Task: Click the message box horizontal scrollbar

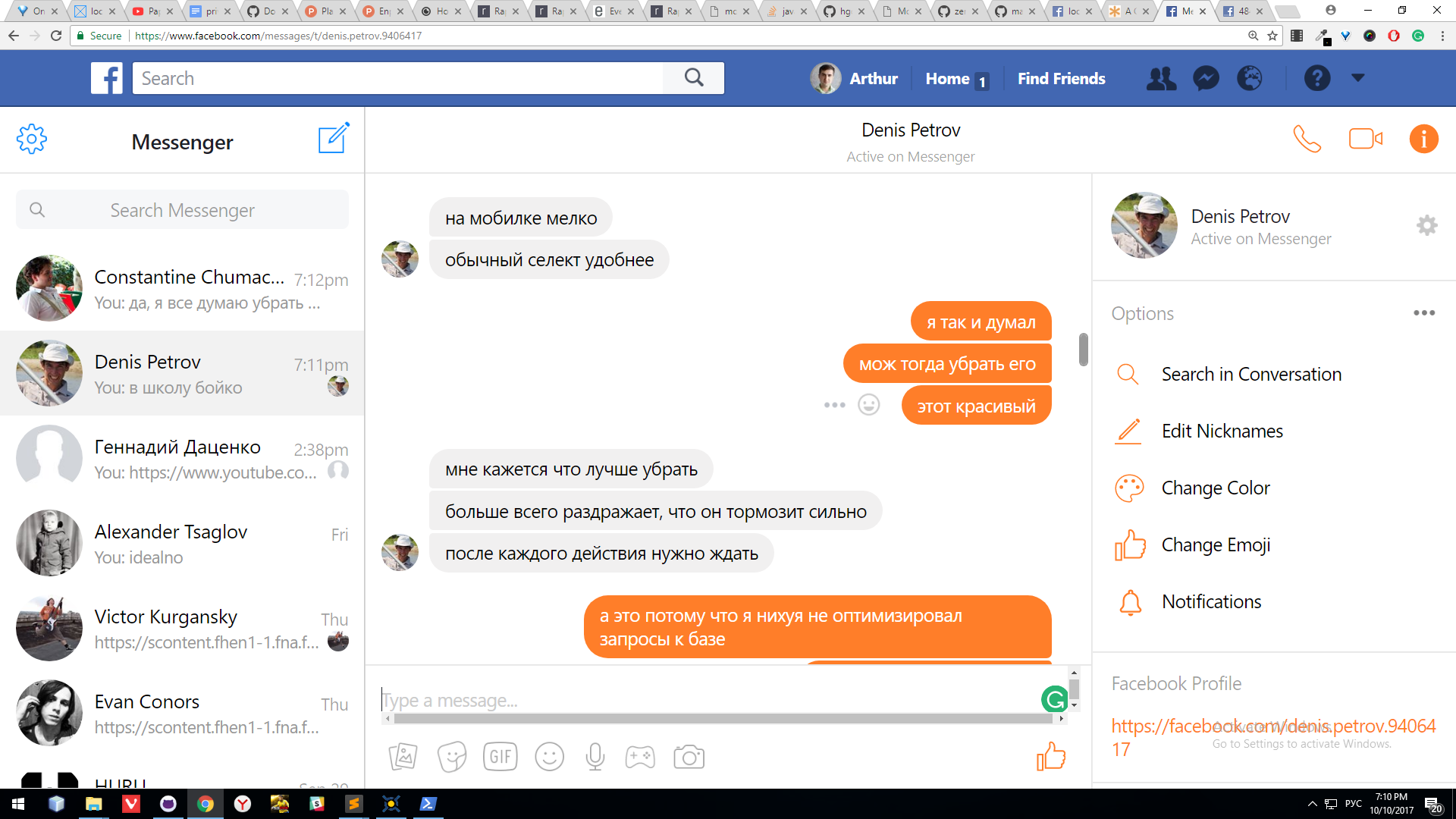Action: (723, 718)
